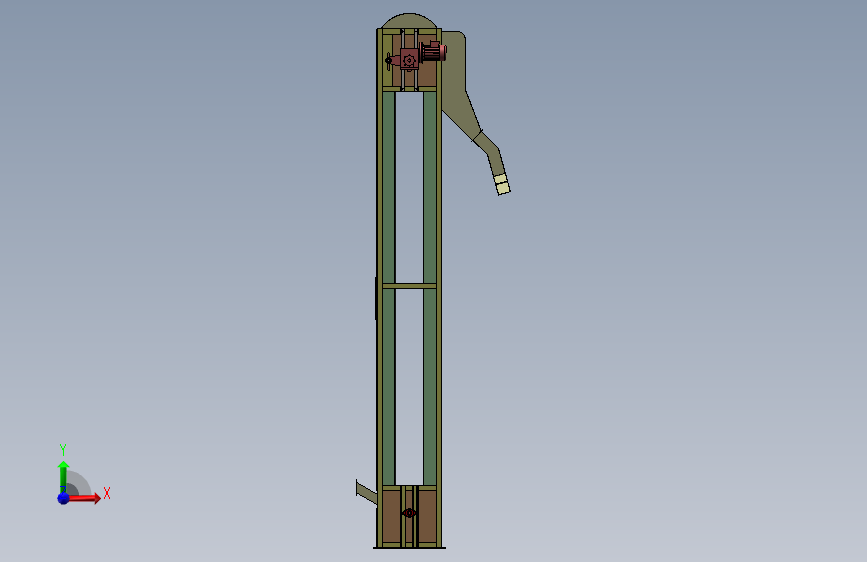The width and height of the screenshot is (867, 562).
Task: Select the left green casing leg
Action: click(389, 288)
